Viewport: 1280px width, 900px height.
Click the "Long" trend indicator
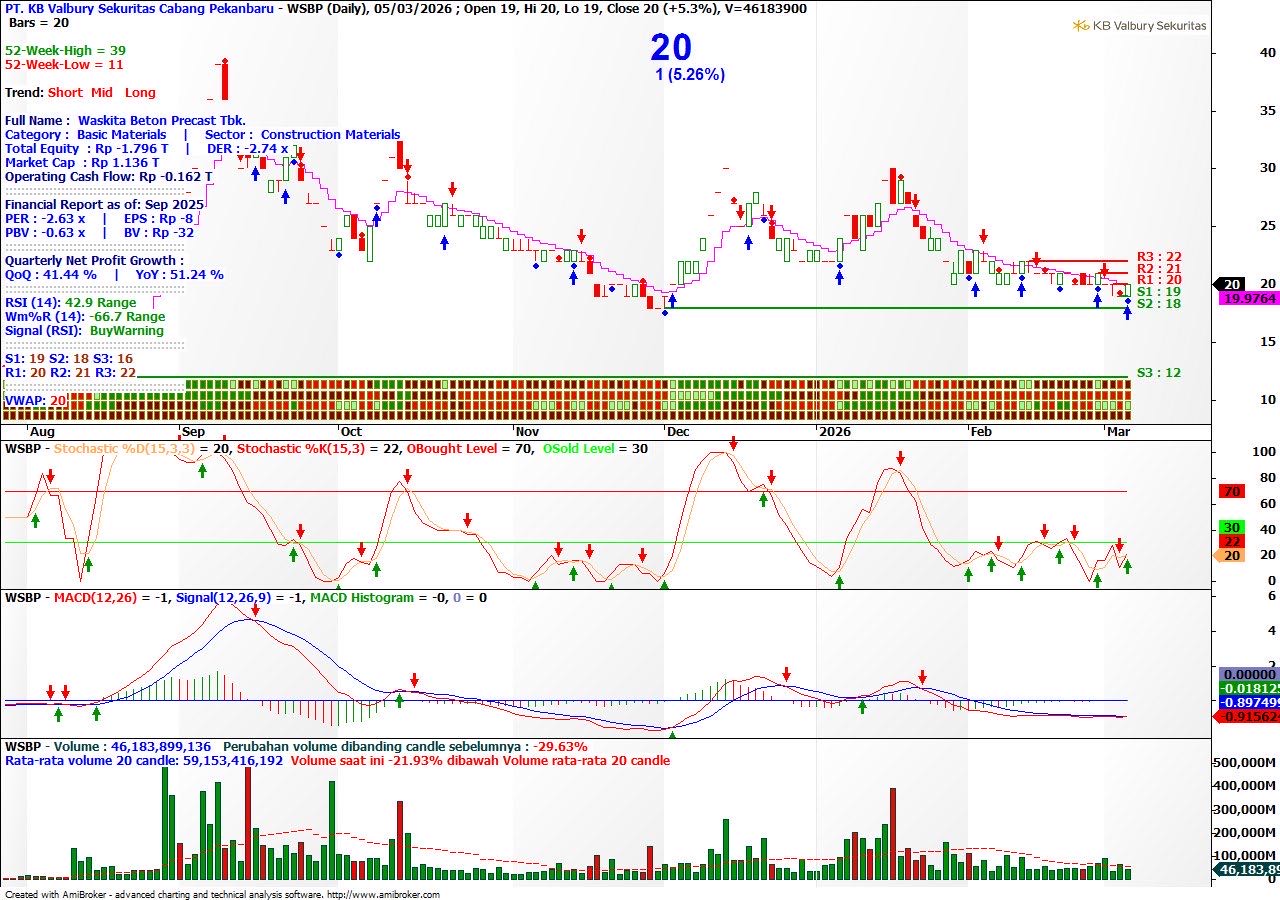(x=140, y=92)
